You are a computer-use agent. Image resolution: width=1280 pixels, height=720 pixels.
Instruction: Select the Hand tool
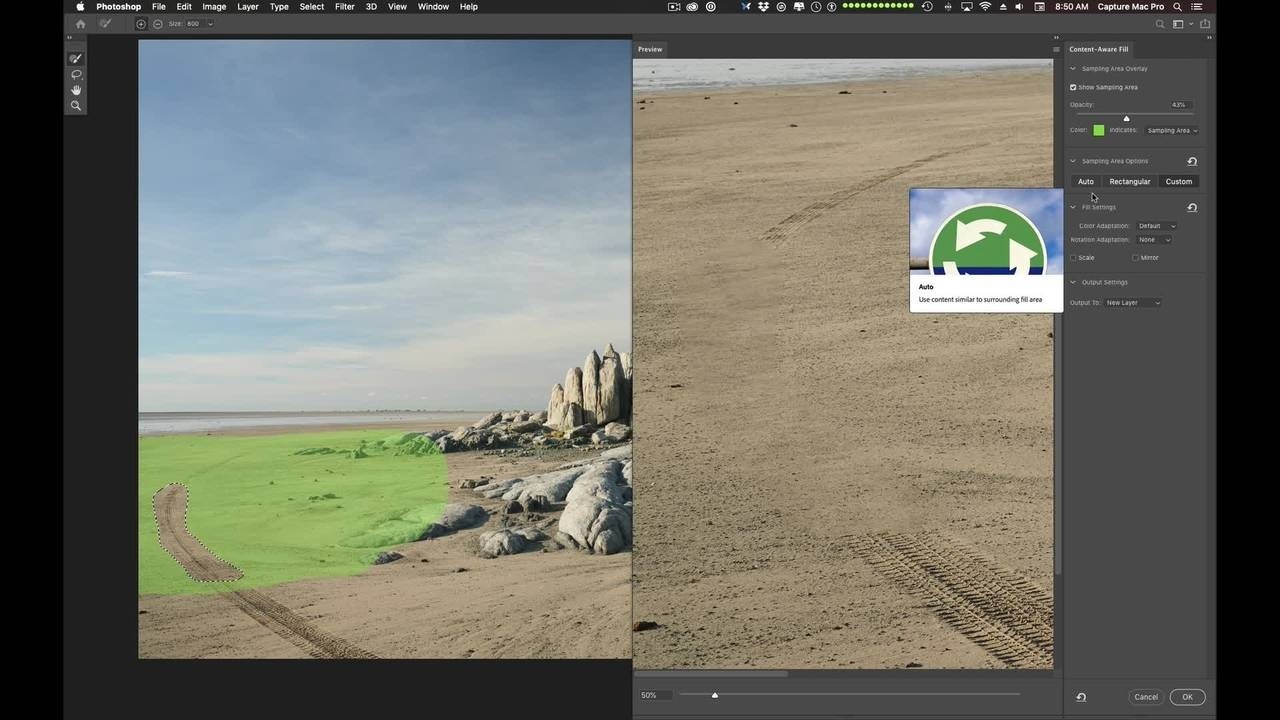pos(75,90)
